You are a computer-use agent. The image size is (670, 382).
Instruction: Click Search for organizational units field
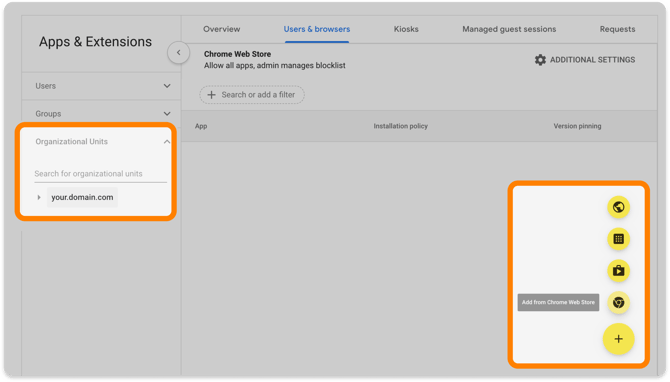tap(100, 173)
